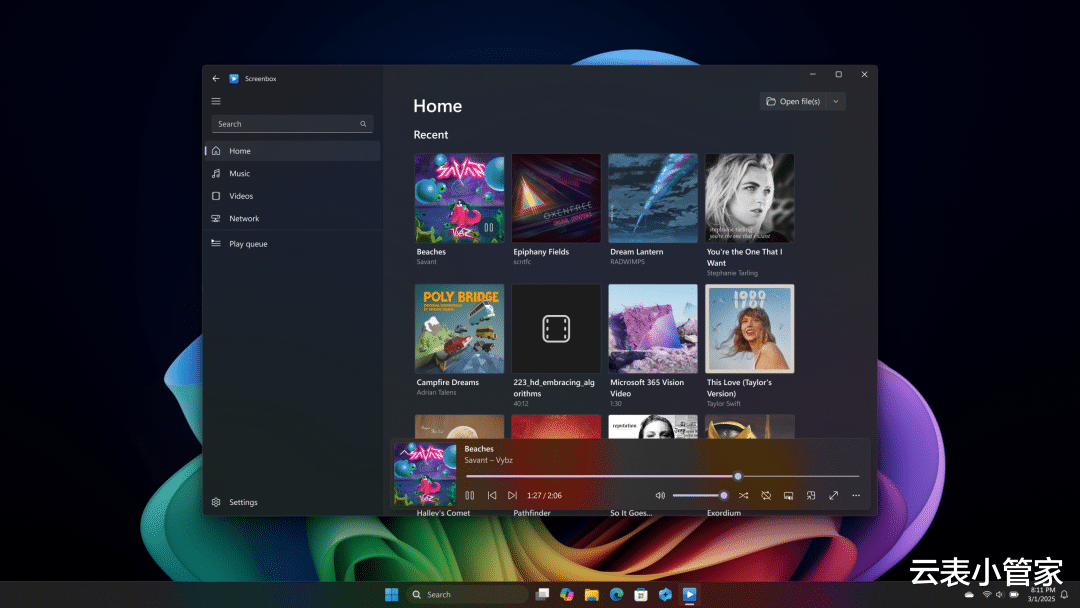Skip to the next track
The width and height of the screenshot is (1080, 608).
coord(512,495)
